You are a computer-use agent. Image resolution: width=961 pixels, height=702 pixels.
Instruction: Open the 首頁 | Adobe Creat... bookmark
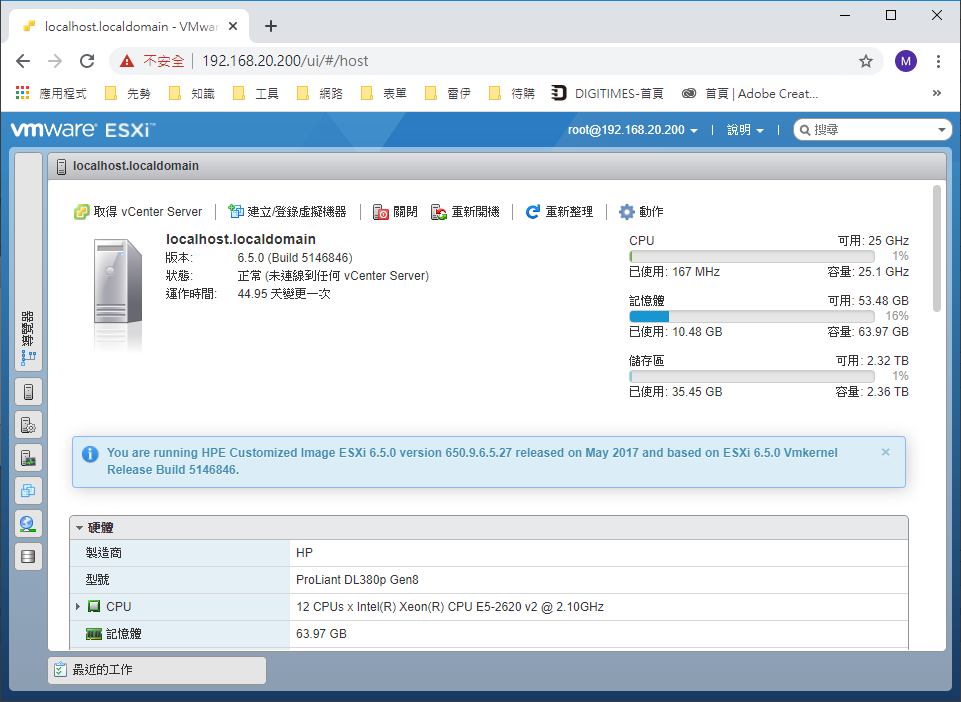click(x=750, y=93)
